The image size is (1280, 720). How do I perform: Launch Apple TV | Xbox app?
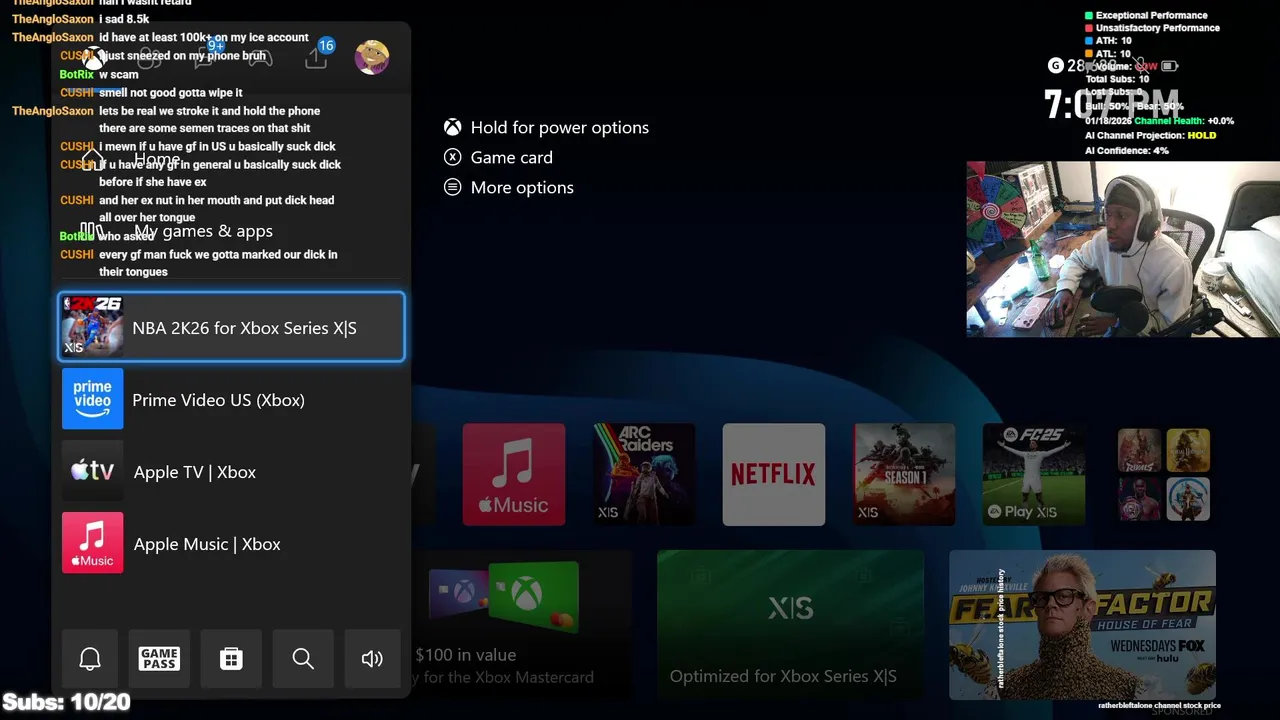click(x=232, y=471)
